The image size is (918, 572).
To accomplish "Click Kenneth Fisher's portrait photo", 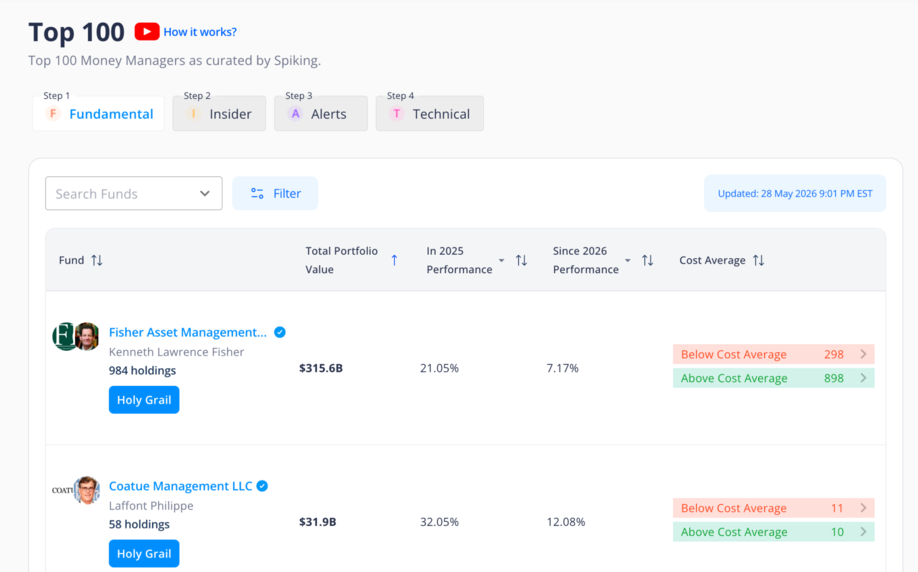I will [87, 337].
